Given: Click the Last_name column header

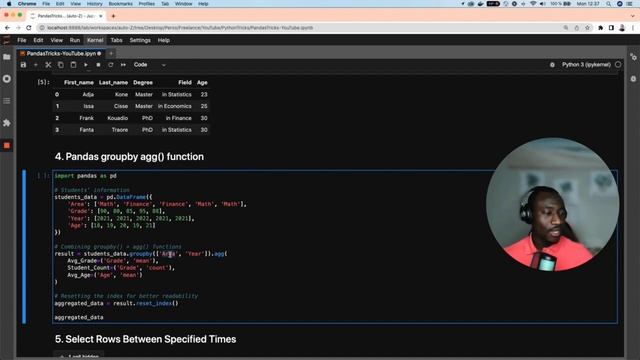Looking at the screenshot, I should pos(113,82).
